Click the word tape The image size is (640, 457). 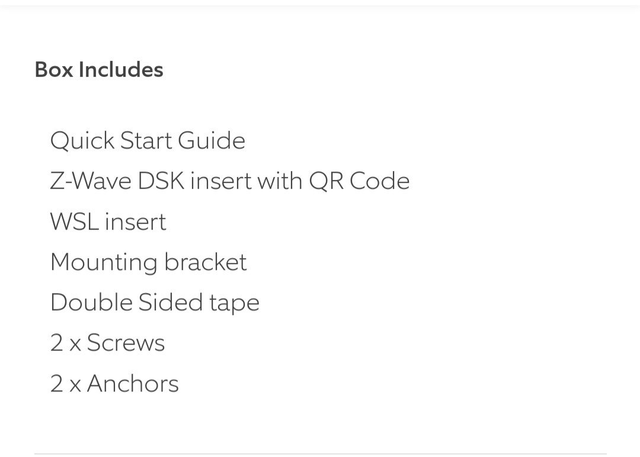tap(233, 303)
